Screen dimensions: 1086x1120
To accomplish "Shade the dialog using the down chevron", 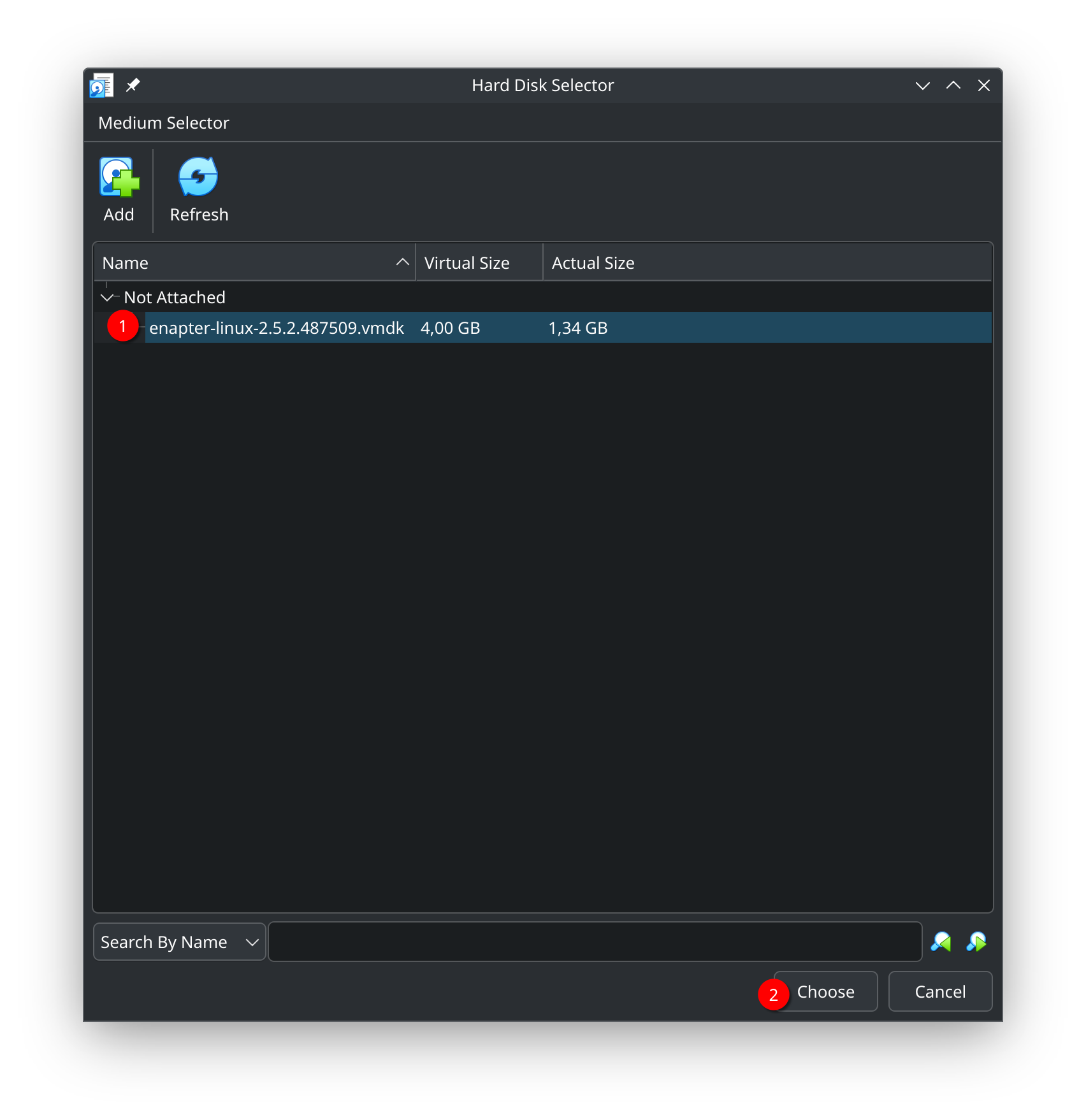I will click(923, 85).
